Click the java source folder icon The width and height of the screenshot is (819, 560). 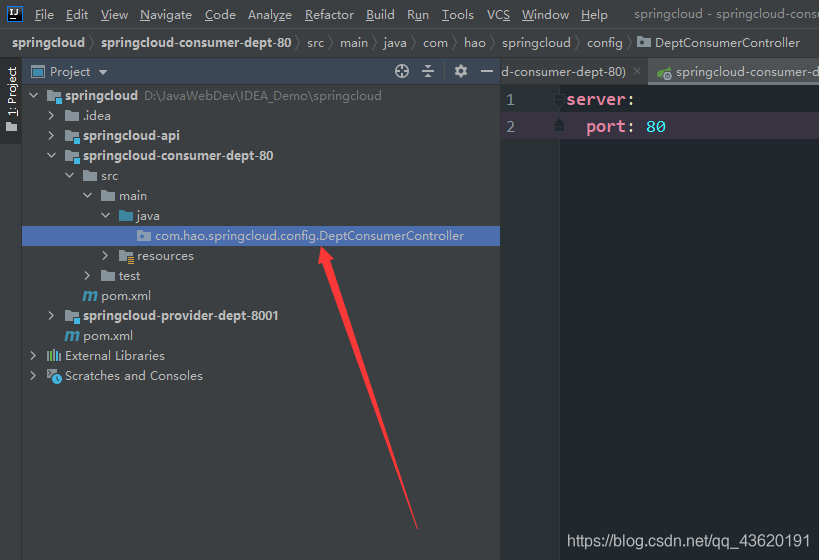(x=126, y=215)
